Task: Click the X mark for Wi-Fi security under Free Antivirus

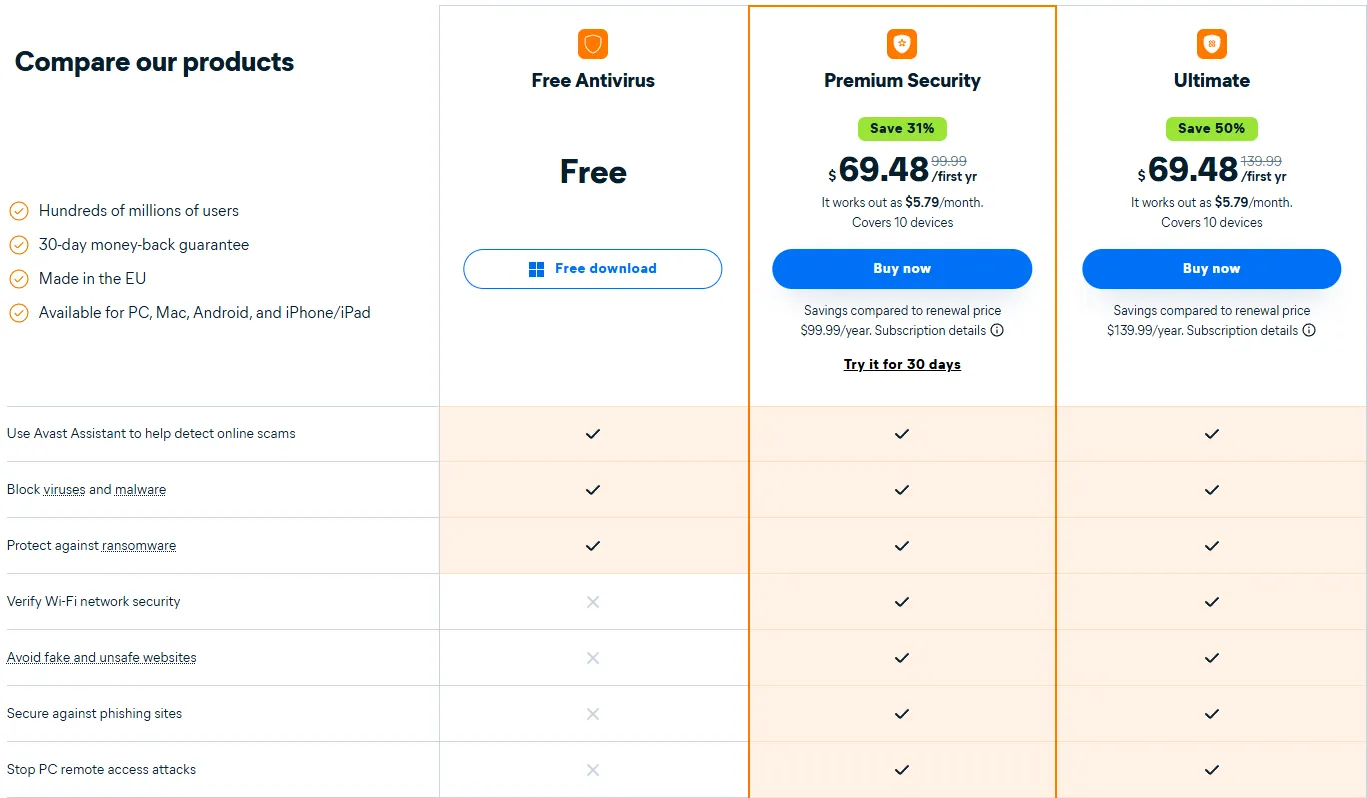Action: 592,601
